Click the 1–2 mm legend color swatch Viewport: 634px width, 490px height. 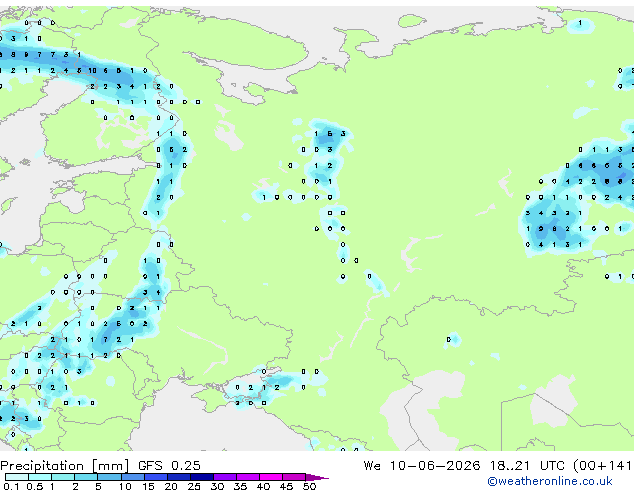63,477
